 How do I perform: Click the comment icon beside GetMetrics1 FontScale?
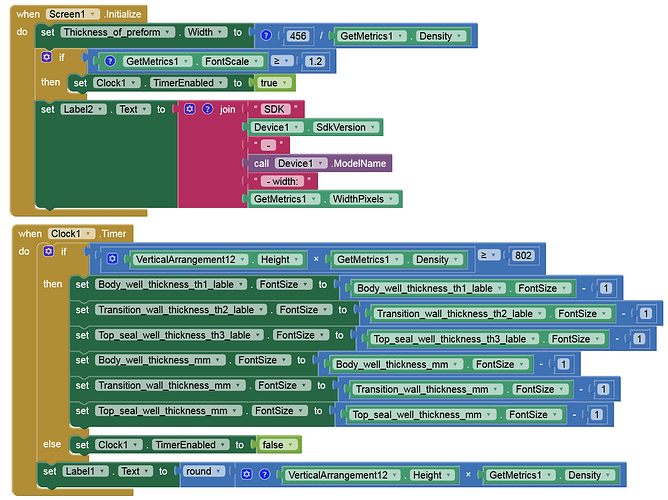coord(110,61)
